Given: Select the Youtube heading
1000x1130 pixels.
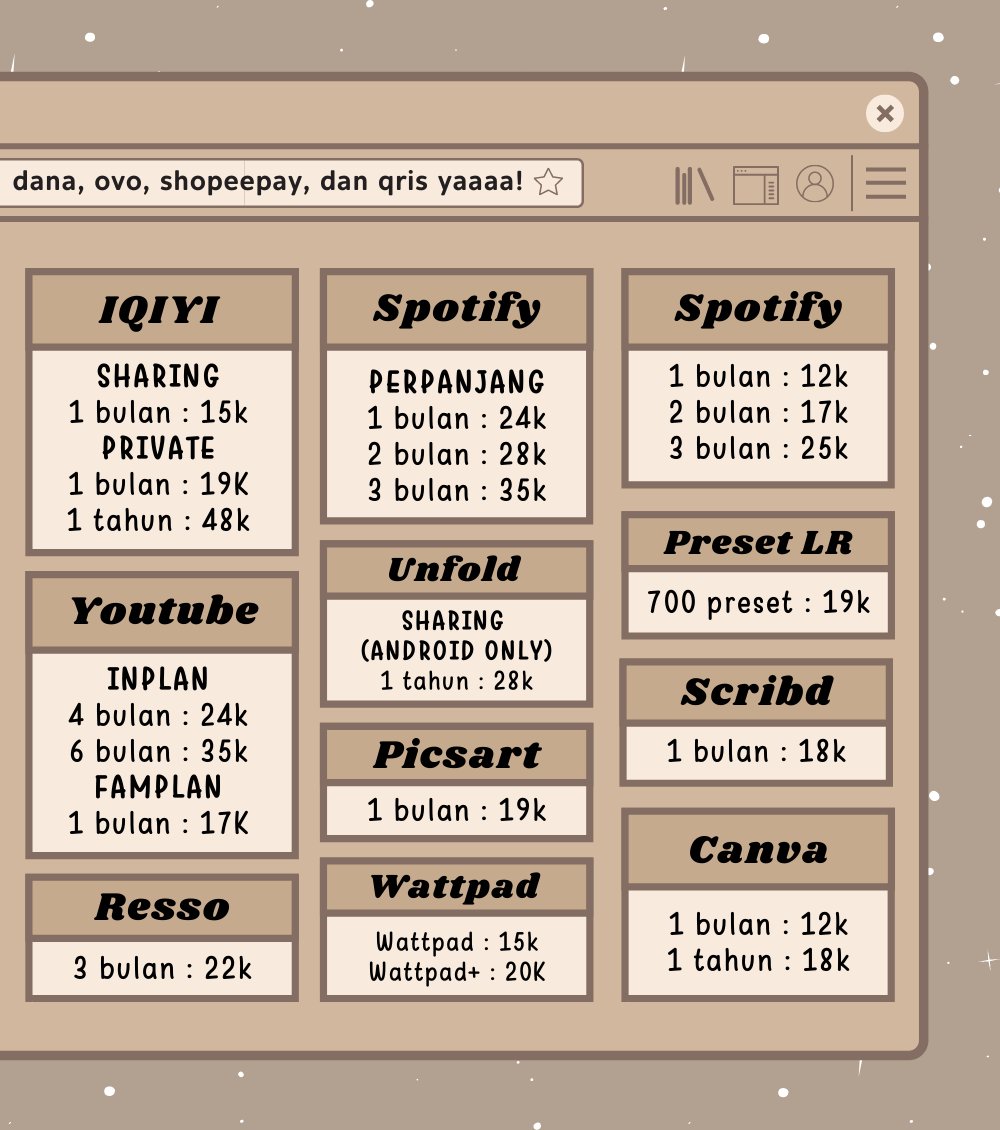Looking at the screenshot, I should (164, 611).
